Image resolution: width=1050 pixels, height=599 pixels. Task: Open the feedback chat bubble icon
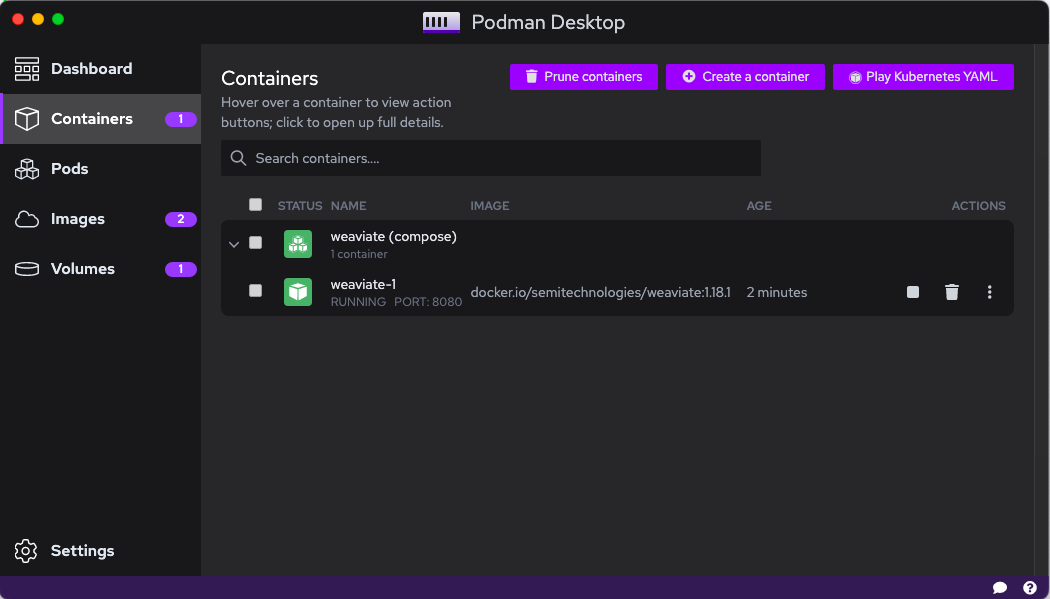point(1000,588)
